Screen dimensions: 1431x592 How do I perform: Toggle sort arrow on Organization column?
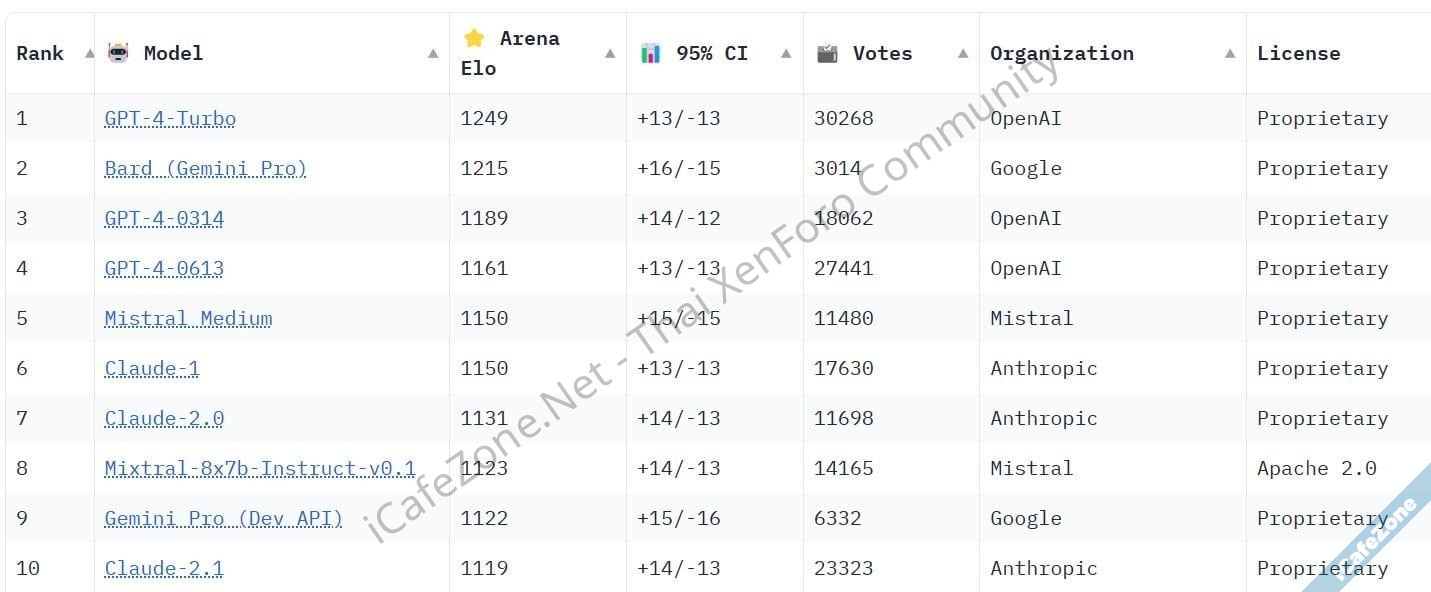(1230, 54)
